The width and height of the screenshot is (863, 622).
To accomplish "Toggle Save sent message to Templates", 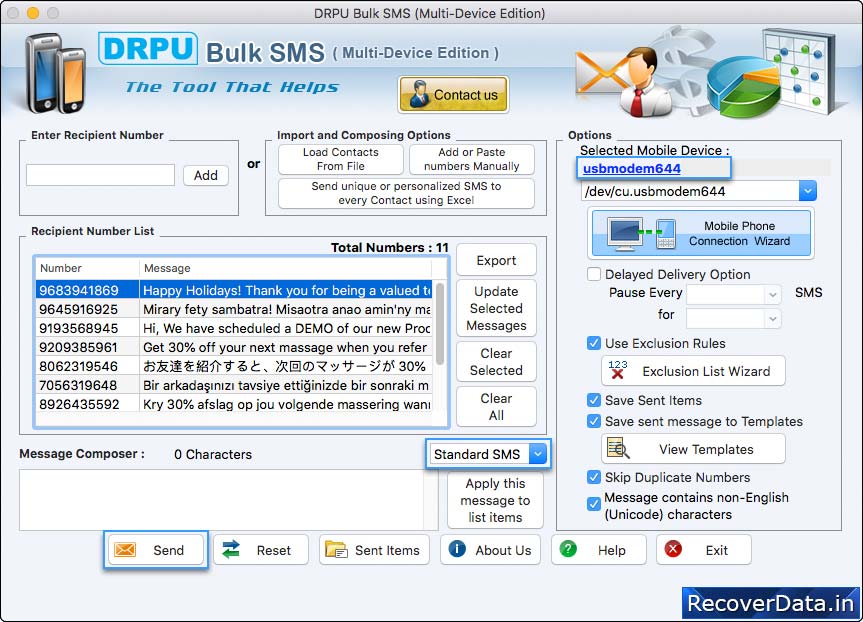I will click(x=593, y=421).
